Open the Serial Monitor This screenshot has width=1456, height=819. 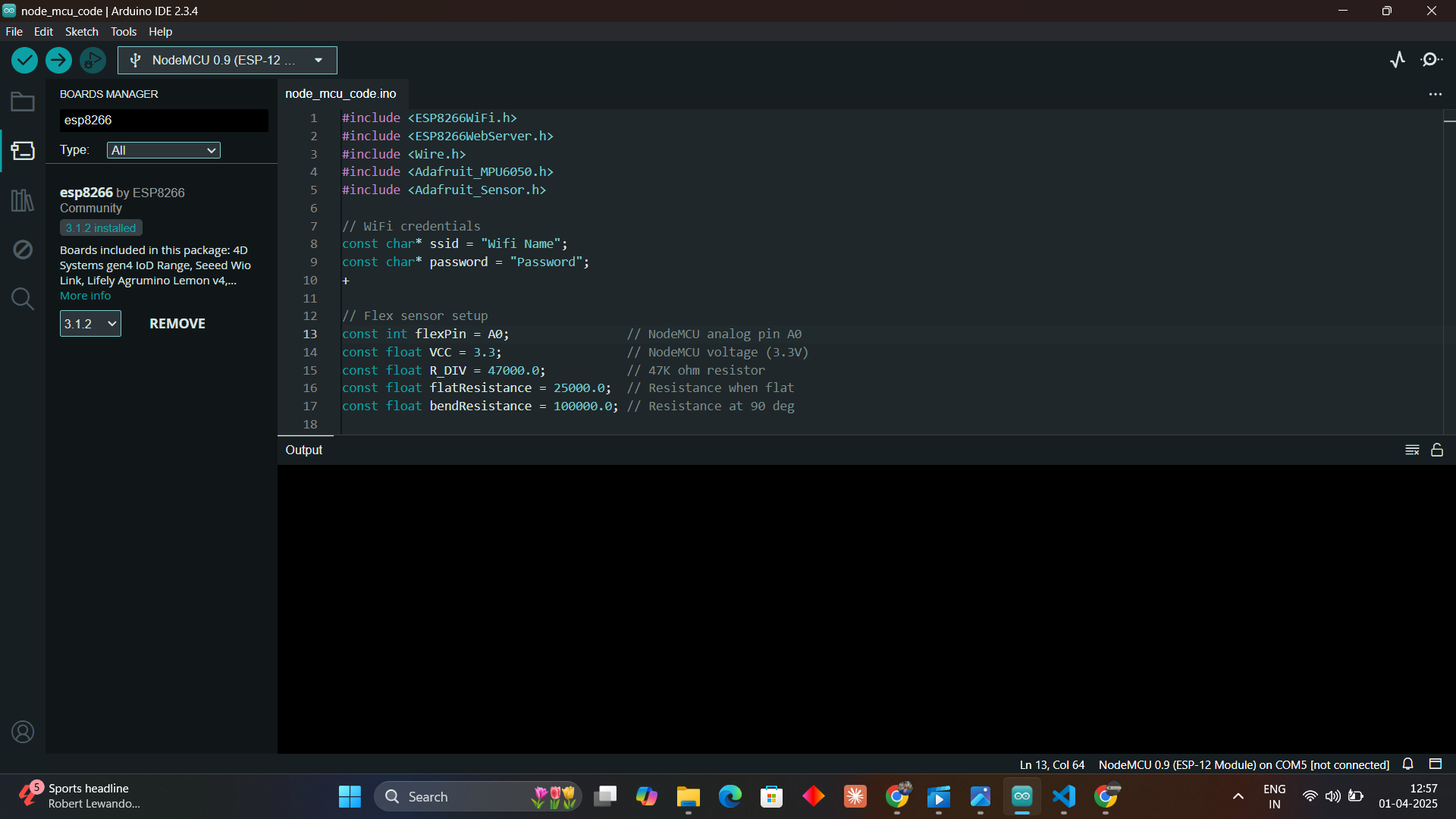[x=1432, y=60]
